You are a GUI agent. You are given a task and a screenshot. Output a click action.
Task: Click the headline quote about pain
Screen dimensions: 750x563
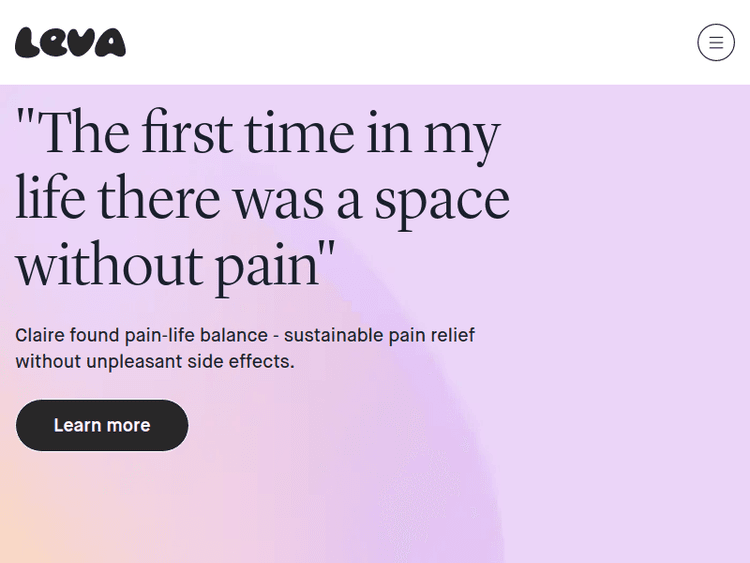click(262, 200)
